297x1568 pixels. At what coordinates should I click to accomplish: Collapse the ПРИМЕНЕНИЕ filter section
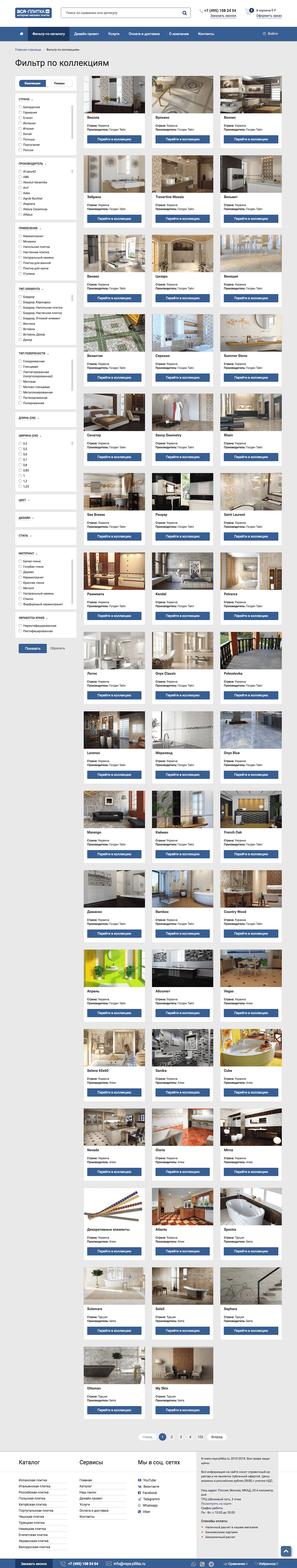[30, 228]
